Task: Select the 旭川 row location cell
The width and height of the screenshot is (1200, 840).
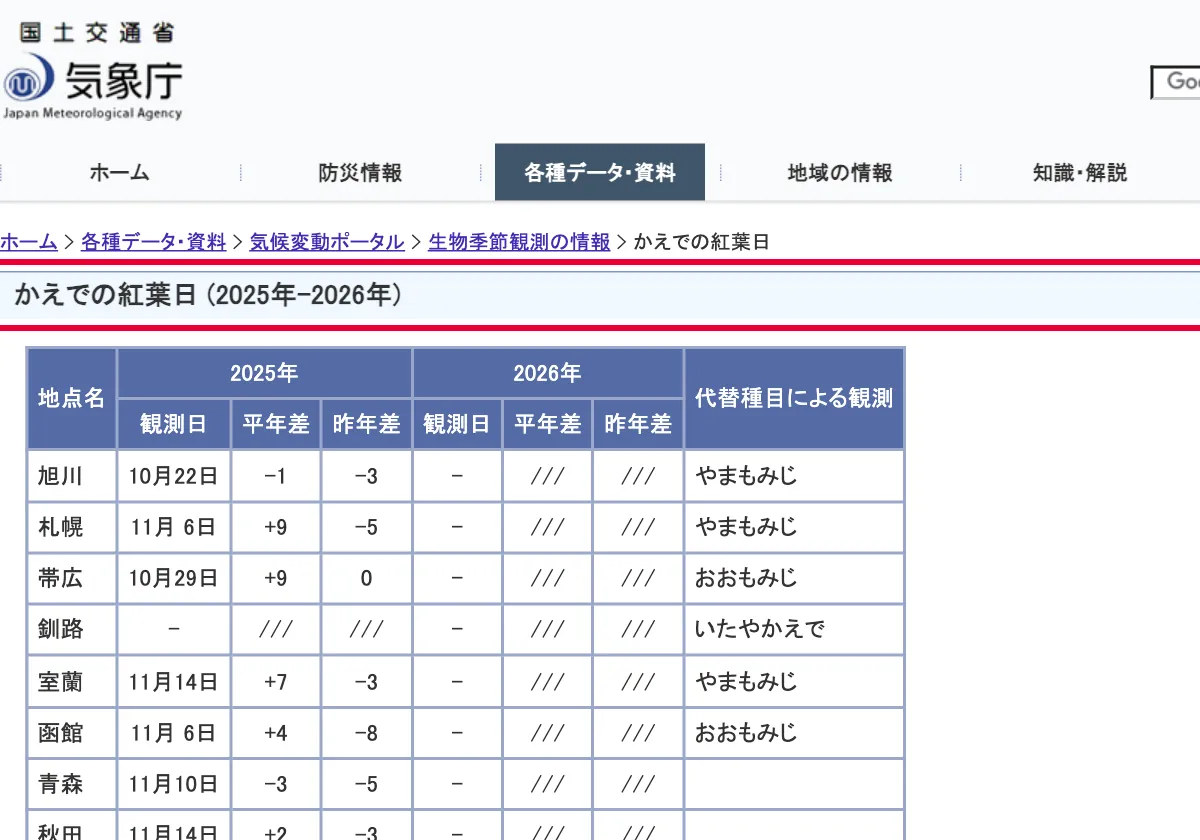Action: click(72, 476)
